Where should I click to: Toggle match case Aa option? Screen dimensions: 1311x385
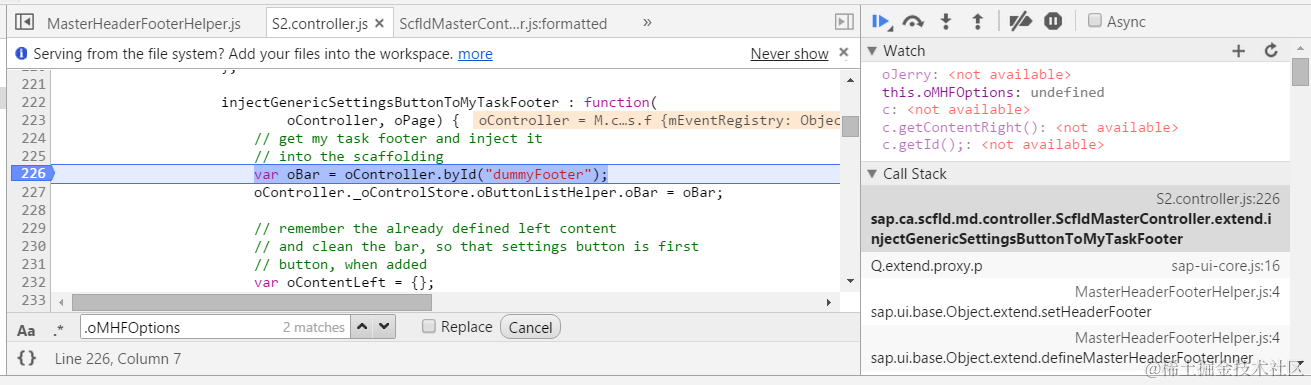26,329
